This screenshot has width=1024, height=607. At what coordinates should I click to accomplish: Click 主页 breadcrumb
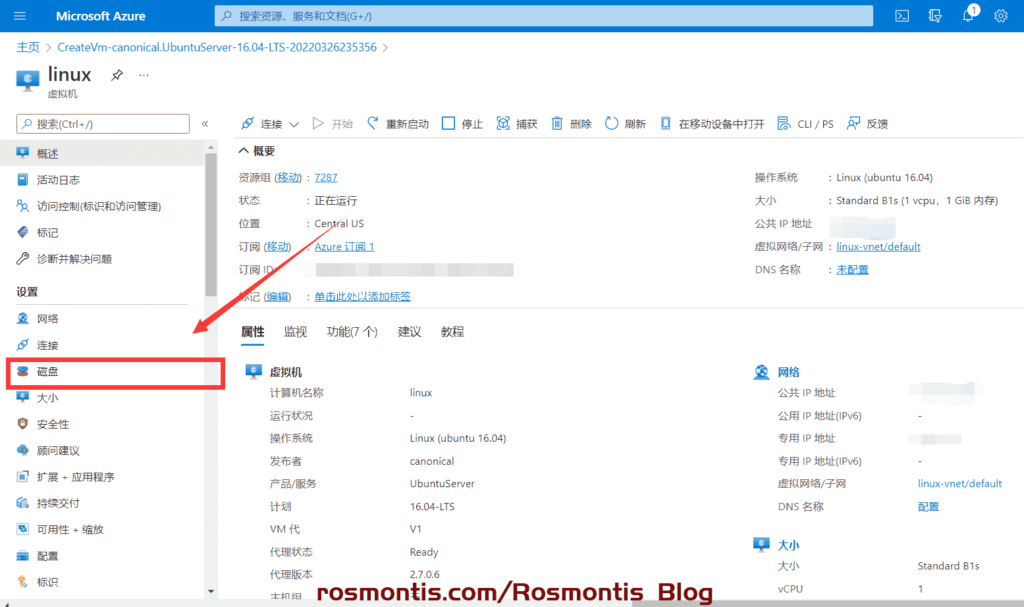click(x=28, y=47)
